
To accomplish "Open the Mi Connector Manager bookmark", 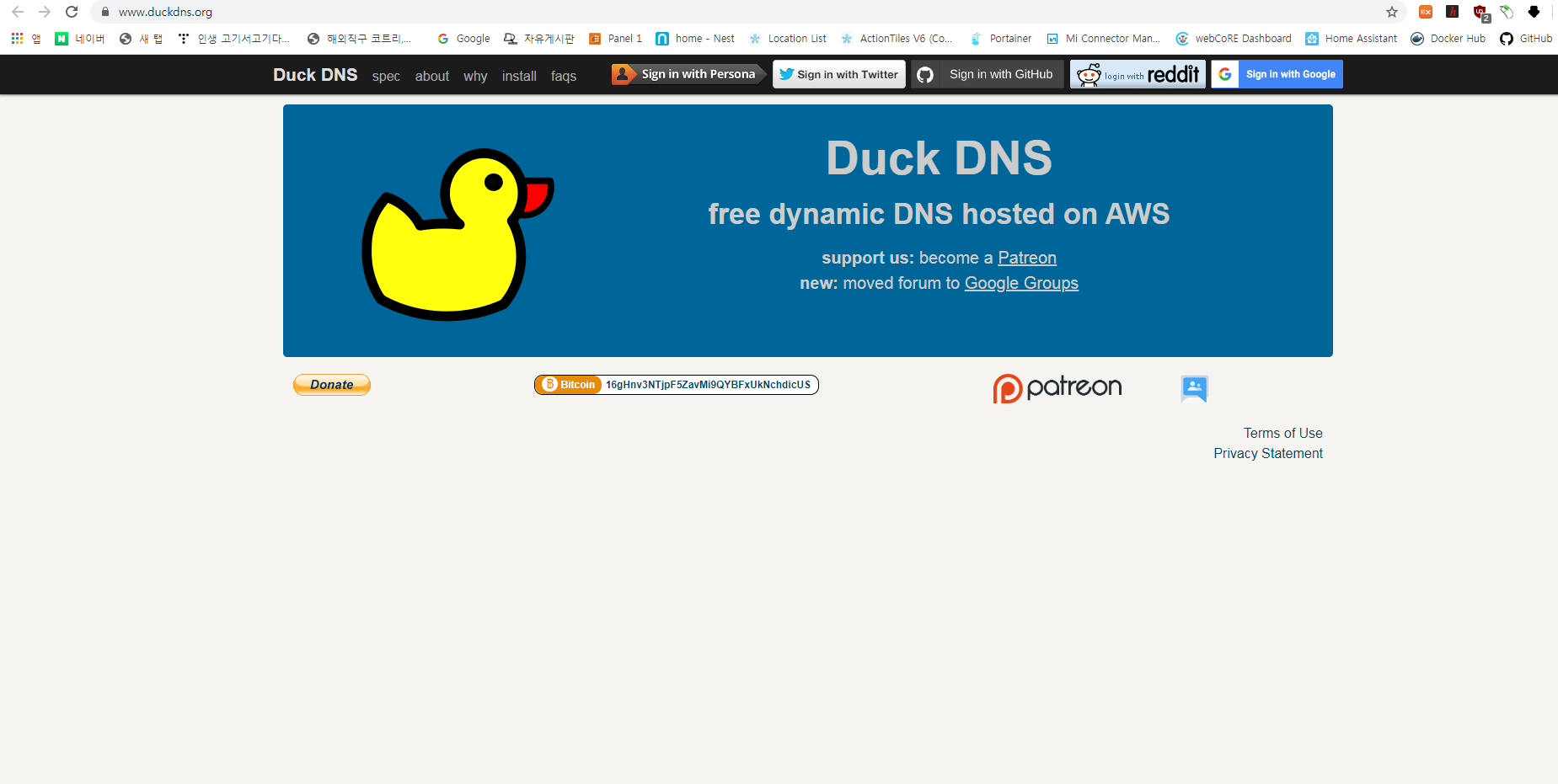I will click(x=1104, y=39).
